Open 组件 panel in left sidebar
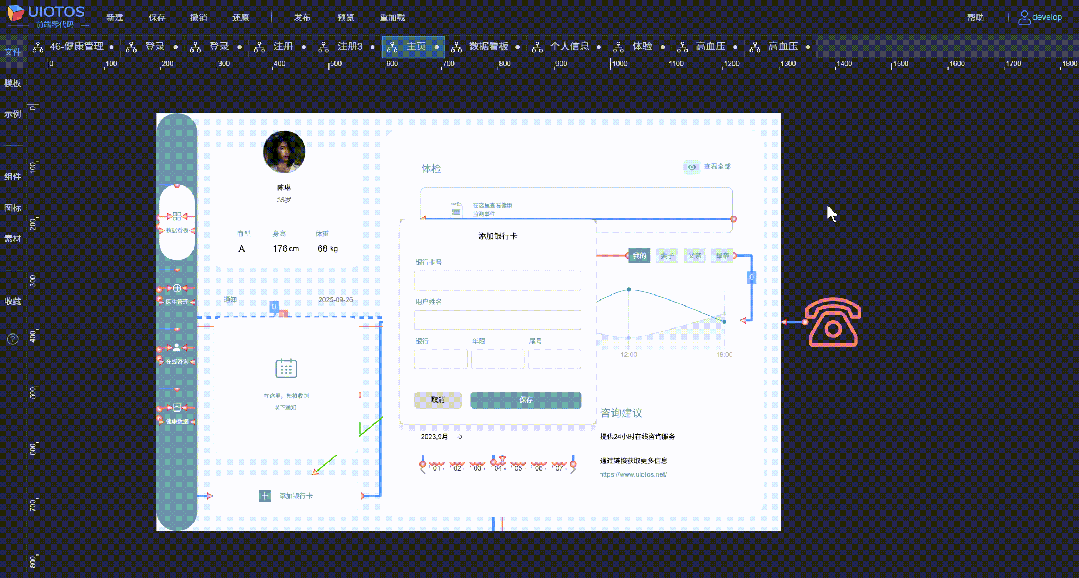The width and height of the screenshot is (1079, 578). click(x=12, y=176)
